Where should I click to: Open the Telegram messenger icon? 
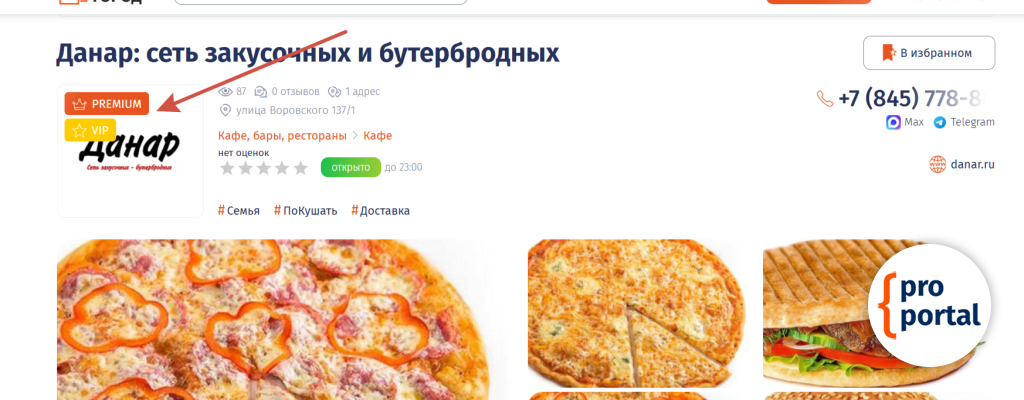pyautogui.click(x=940, y=122)
